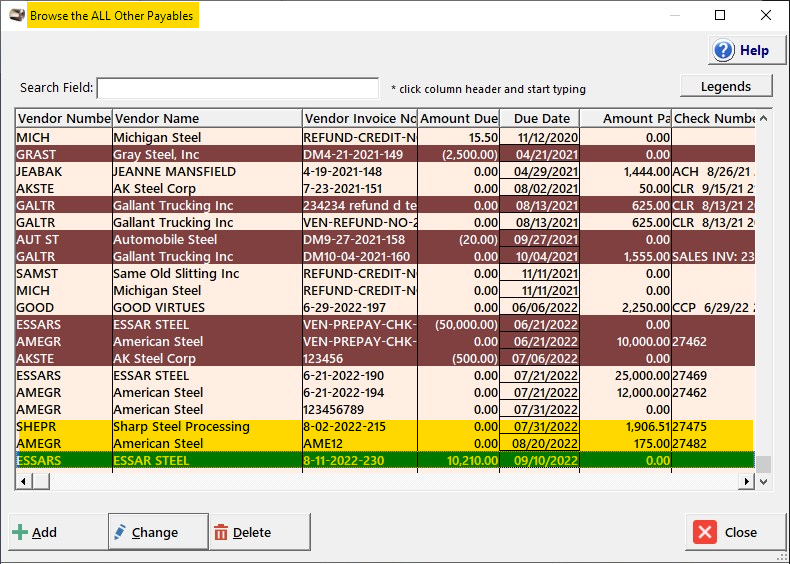This screenshot has width=790, height=564.
Task: Select the GOOD VIRTUES row
Action: click(385, 307)
